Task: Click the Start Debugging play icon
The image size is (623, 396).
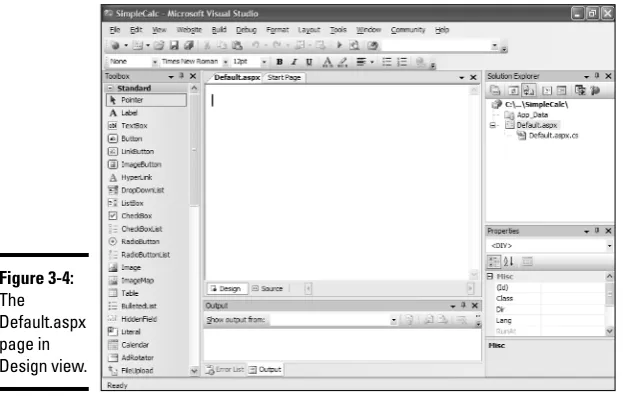Action: (x=339, y=45)
